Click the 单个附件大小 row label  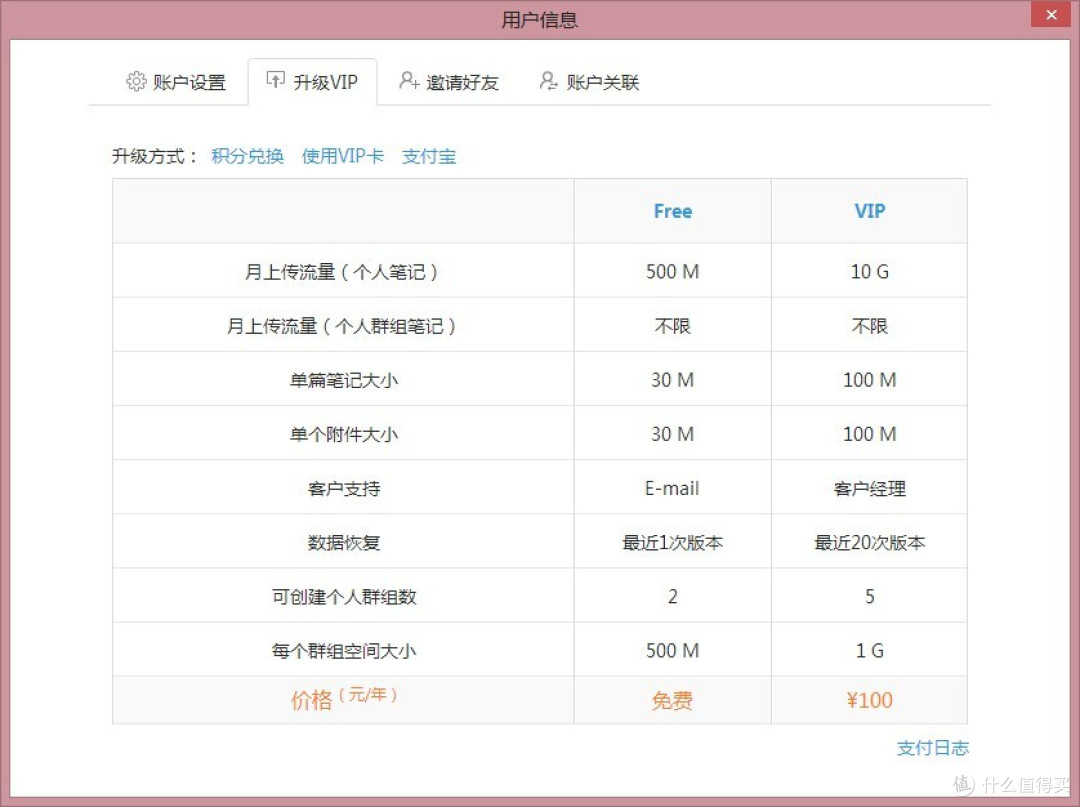[344, 434]
